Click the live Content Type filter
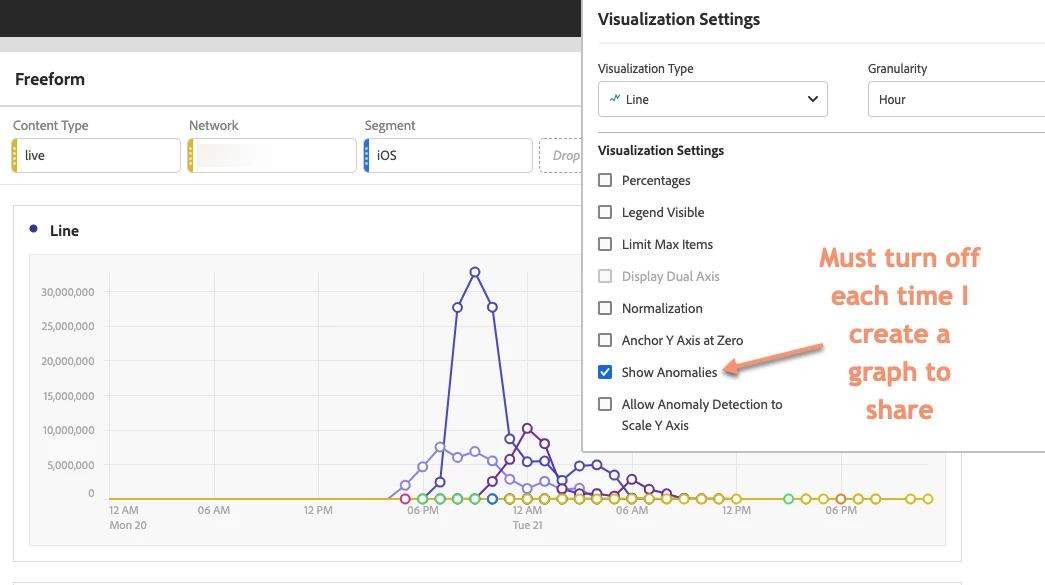 coord(97,155)
